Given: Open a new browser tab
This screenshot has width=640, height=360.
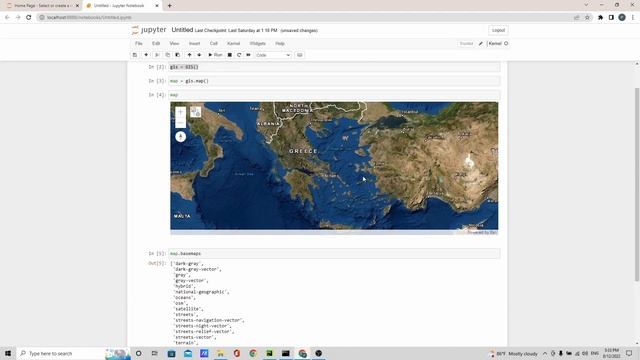Looking at the screenshot, I should [169, 6].
